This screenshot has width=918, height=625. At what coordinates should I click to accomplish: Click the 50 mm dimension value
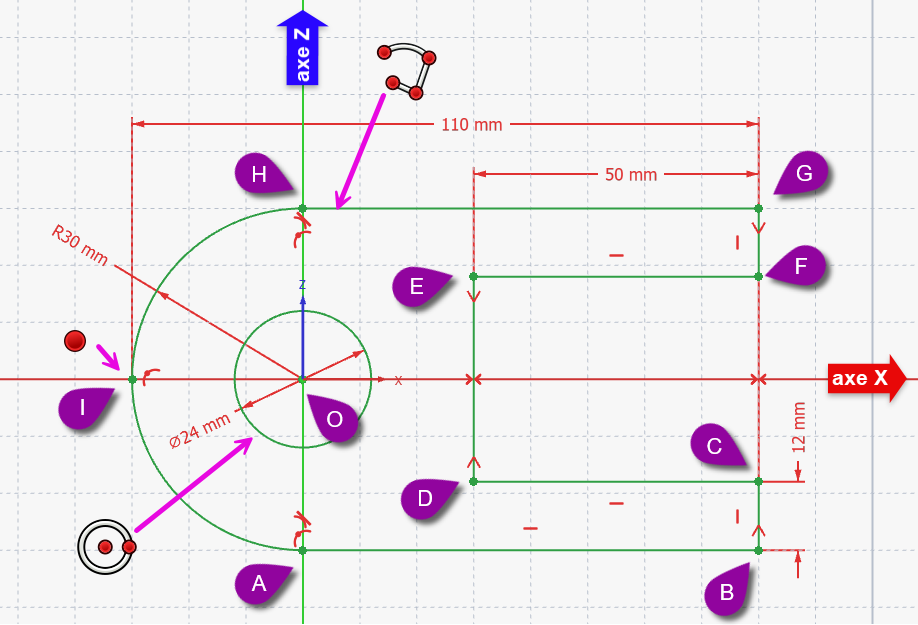631,174
